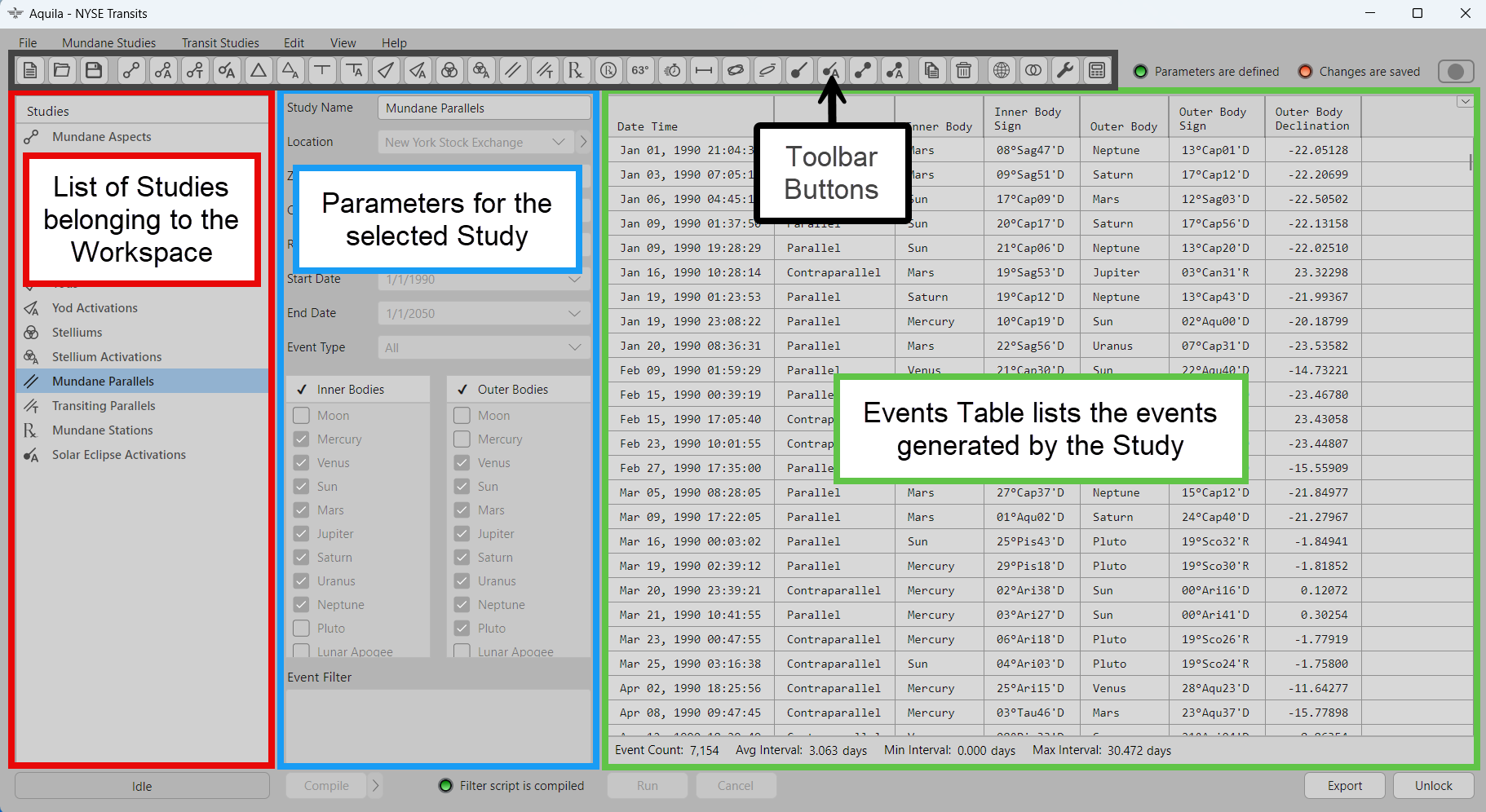Image resolution: width=1486 pixels, height=812 pixels.
Task: Click the plain triangle pattern toolbar icon
Action: (259, 71)
